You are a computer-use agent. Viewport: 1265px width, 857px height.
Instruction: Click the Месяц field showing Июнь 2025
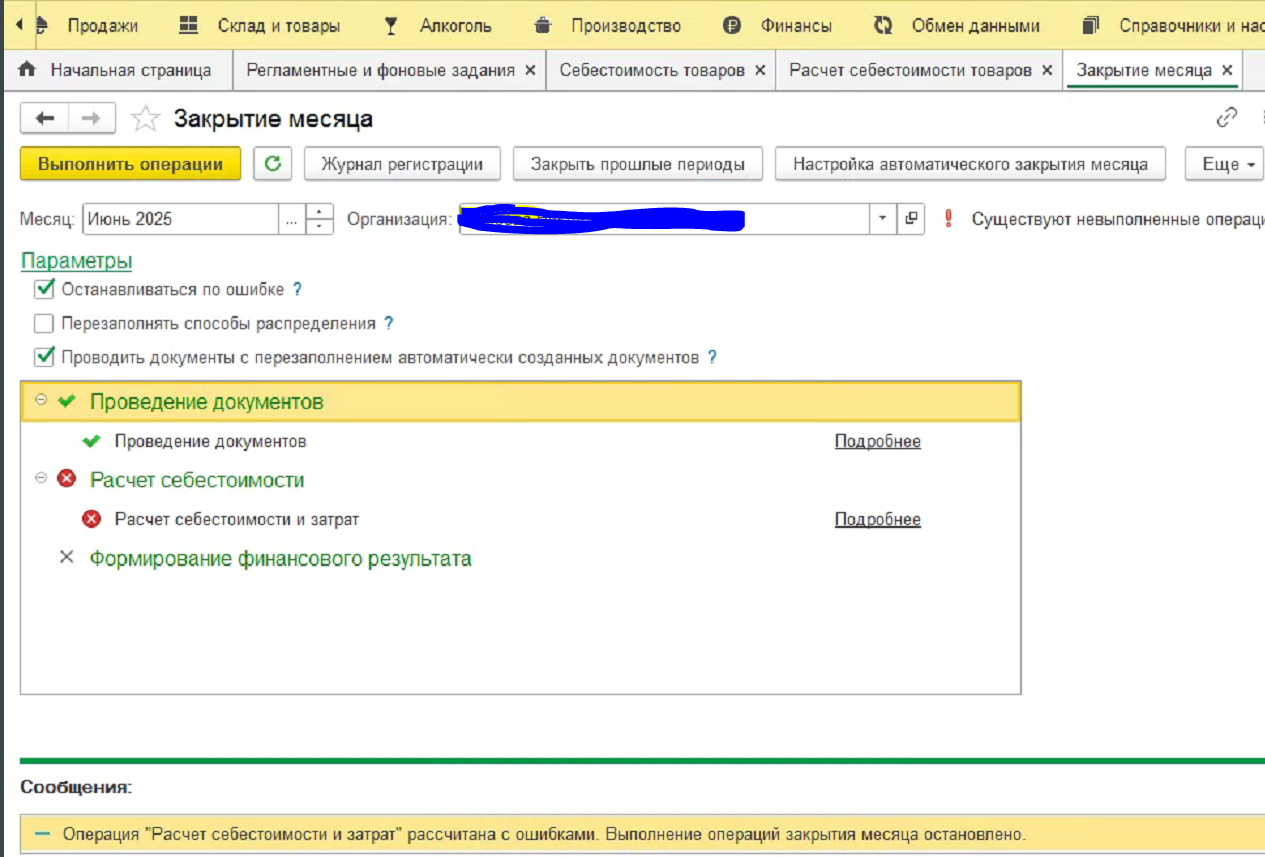click(180, 219)
